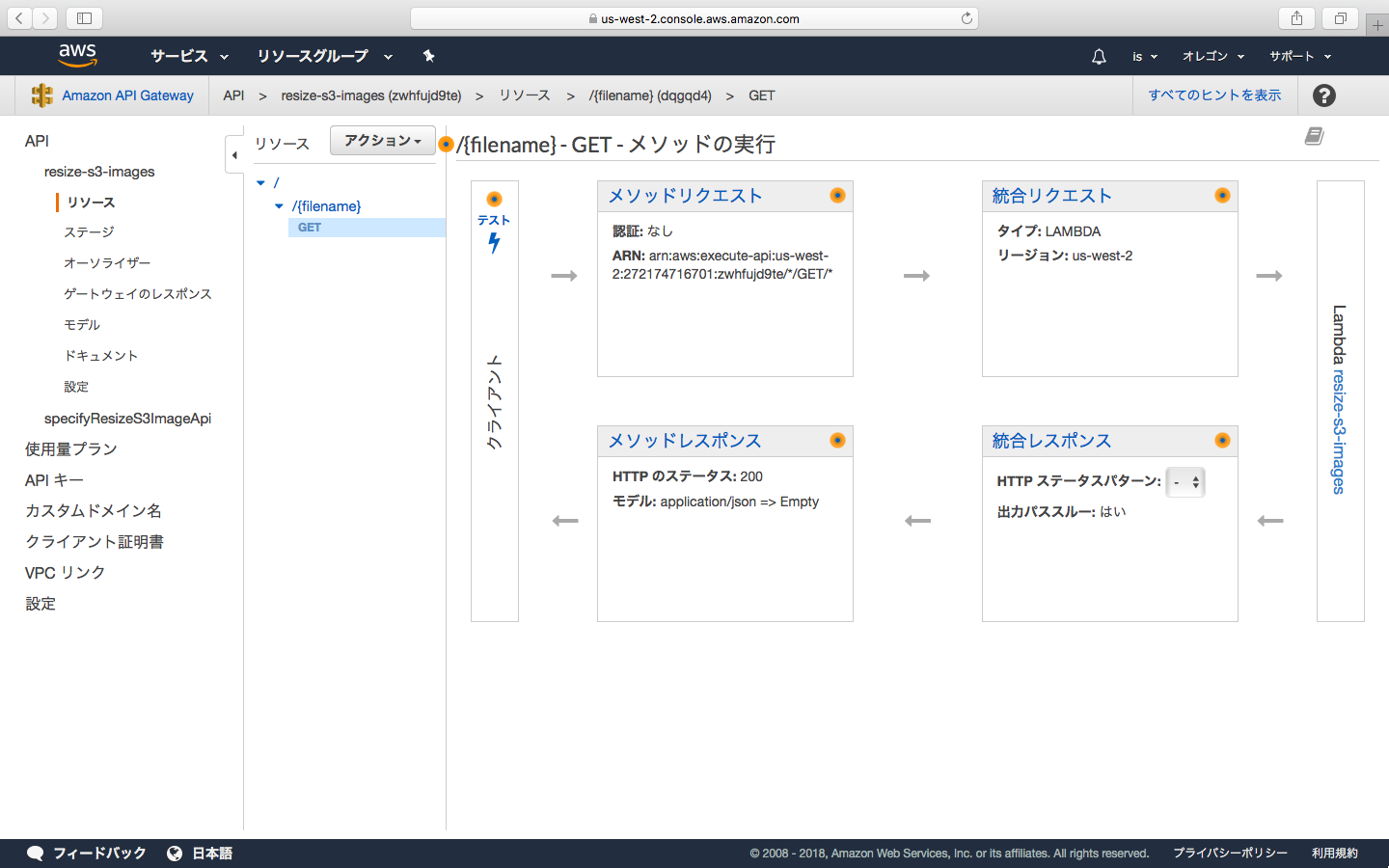Screen dimensions: 1389x868
Task: Select リソース in the left sidebar
Action: pos(92,203)
